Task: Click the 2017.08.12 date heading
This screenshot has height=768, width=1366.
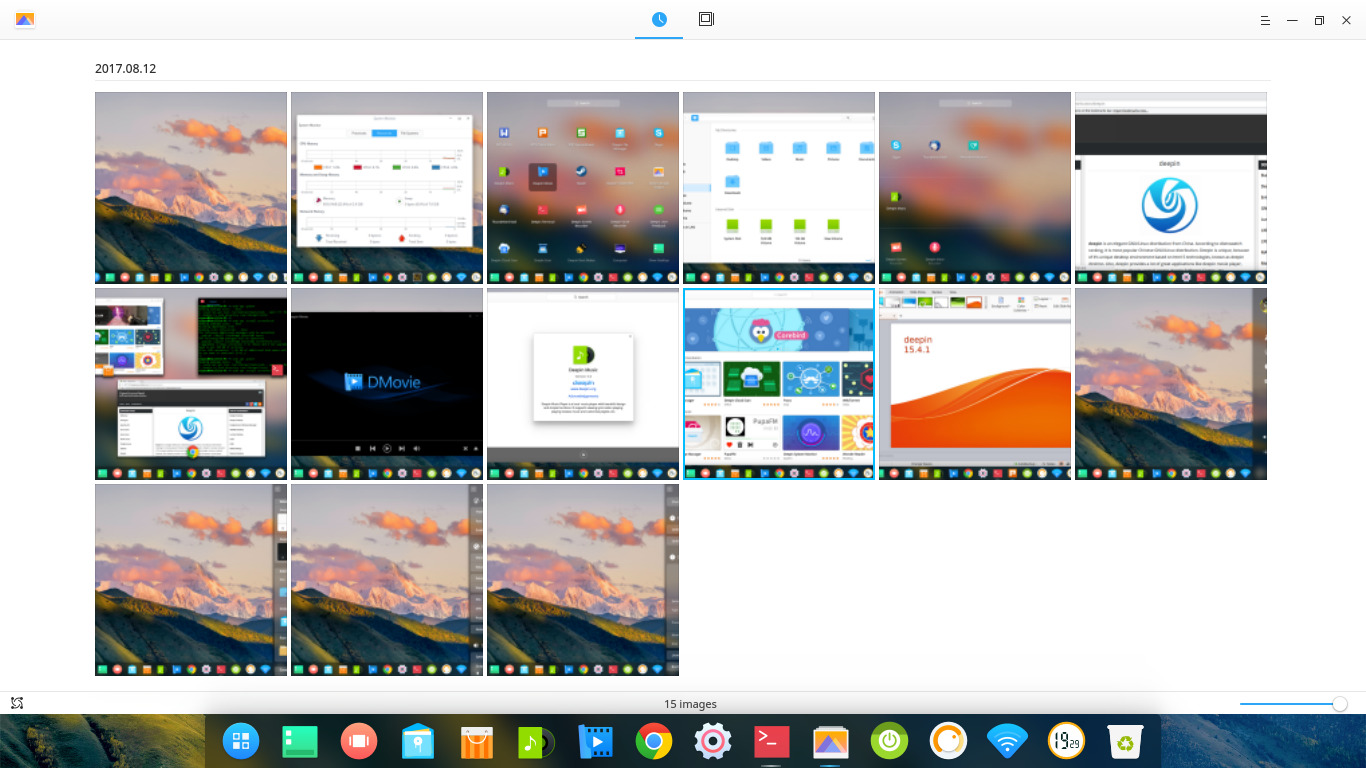Action: 125,69
